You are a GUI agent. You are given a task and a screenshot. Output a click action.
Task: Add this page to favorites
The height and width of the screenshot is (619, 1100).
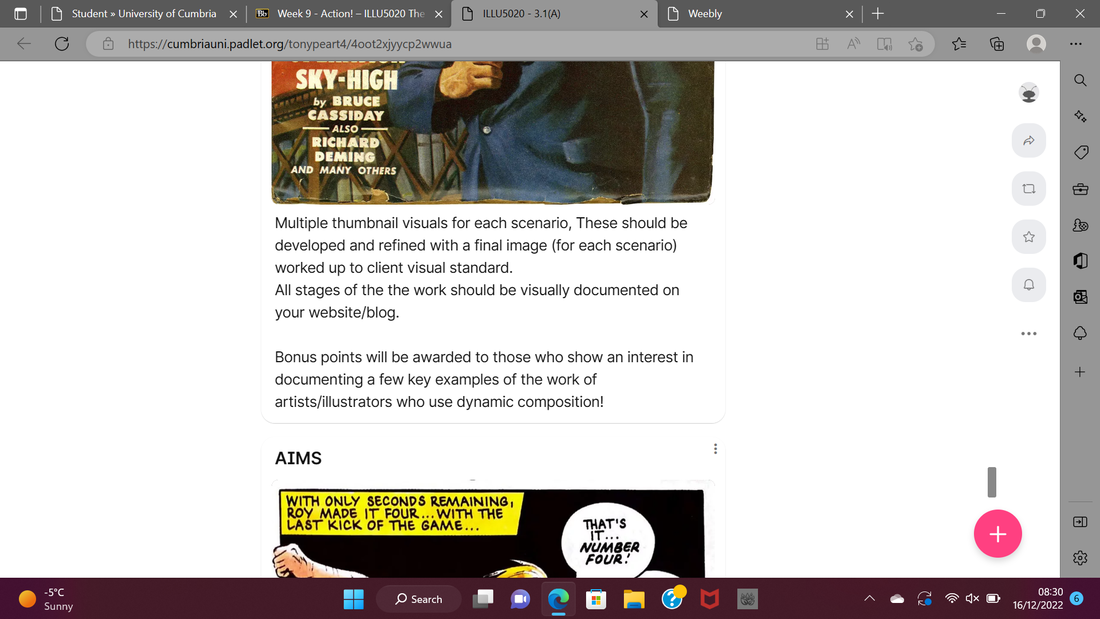pyautogui.click(x=915, y=44)
